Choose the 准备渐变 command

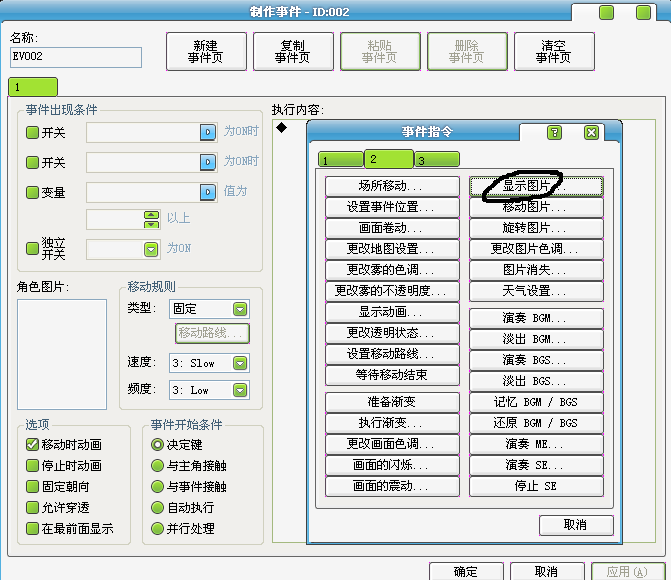coord(392,402)
